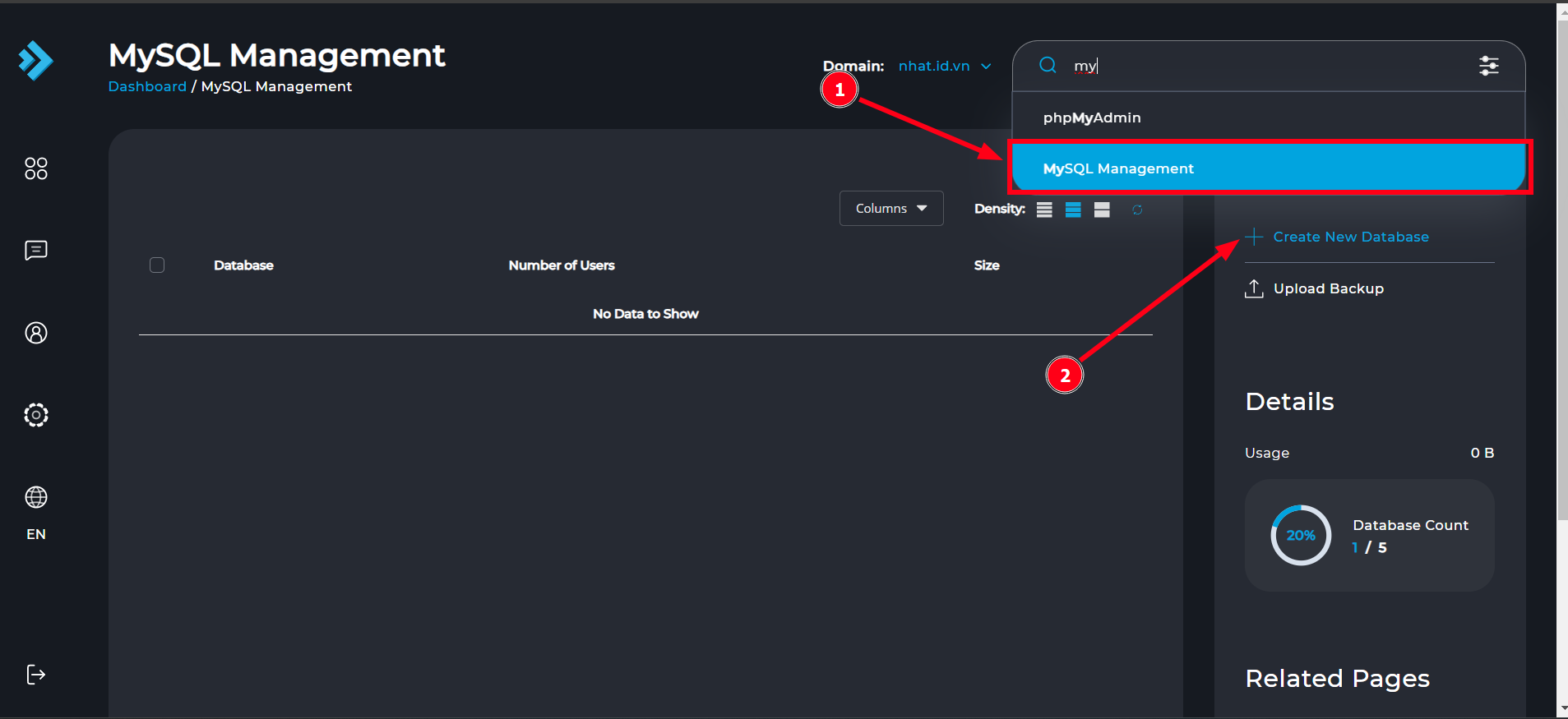Click the 0 B usage value
This screenshot has width=1568, height=719.
[1482, 453]
